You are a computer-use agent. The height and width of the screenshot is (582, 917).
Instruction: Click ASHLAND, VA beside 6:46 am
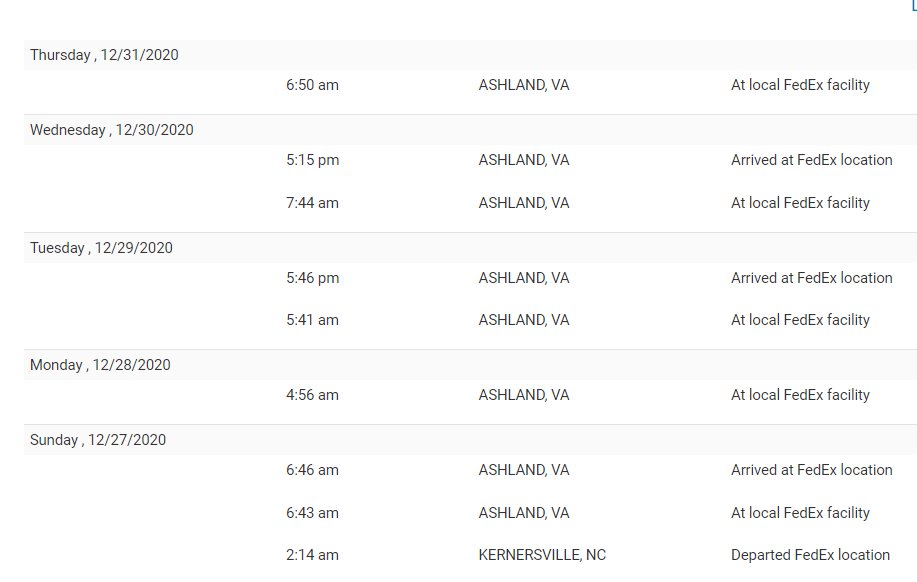(524, 470)
